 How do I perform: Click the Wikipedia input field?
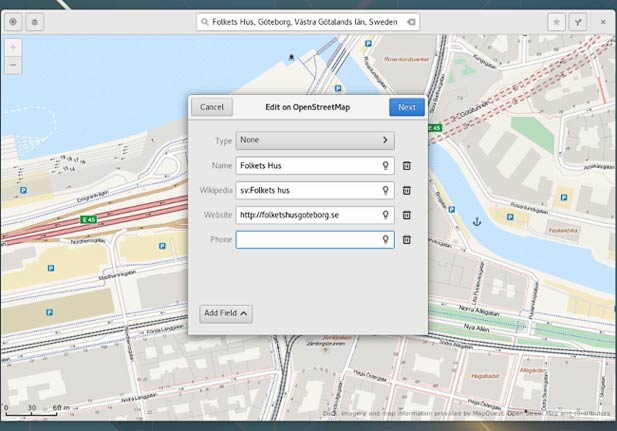click(315, 191)
